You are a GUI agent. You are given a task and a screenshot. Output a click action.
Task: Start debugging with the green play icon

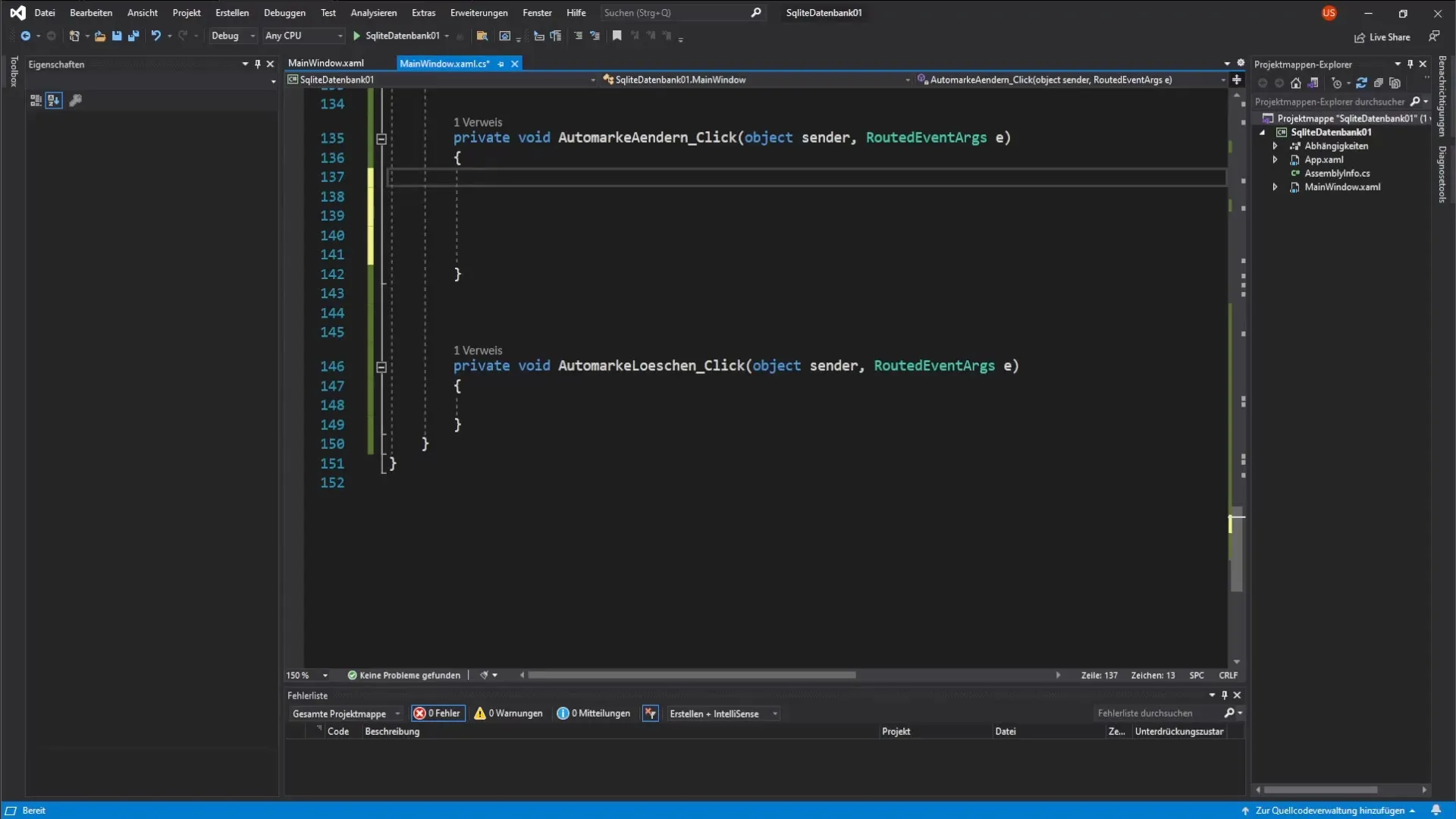[x=356, y=36]
